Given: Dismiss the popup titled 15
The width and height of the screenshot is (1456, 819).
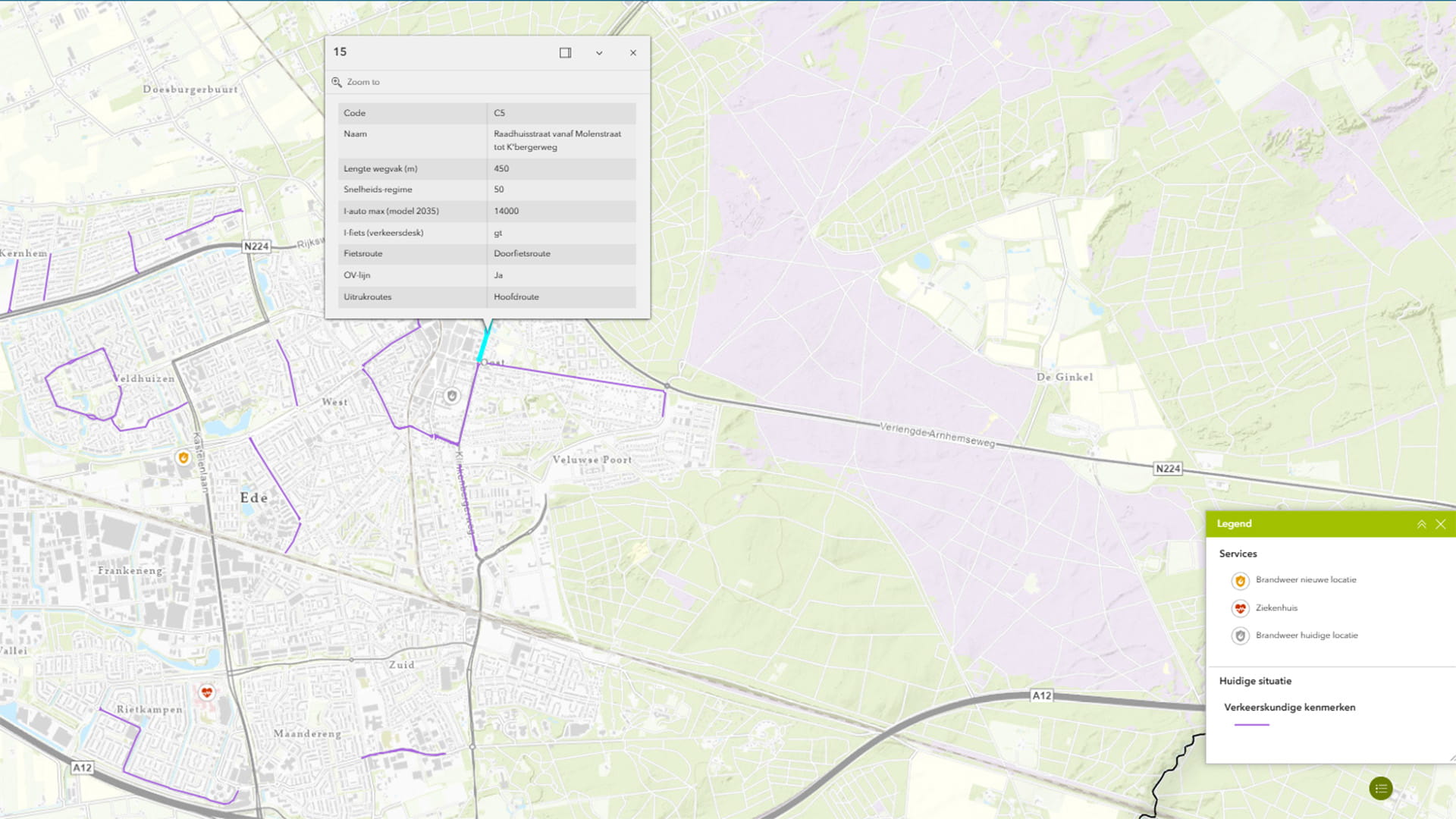Looking at the screenshot, I should coord(633,53).
